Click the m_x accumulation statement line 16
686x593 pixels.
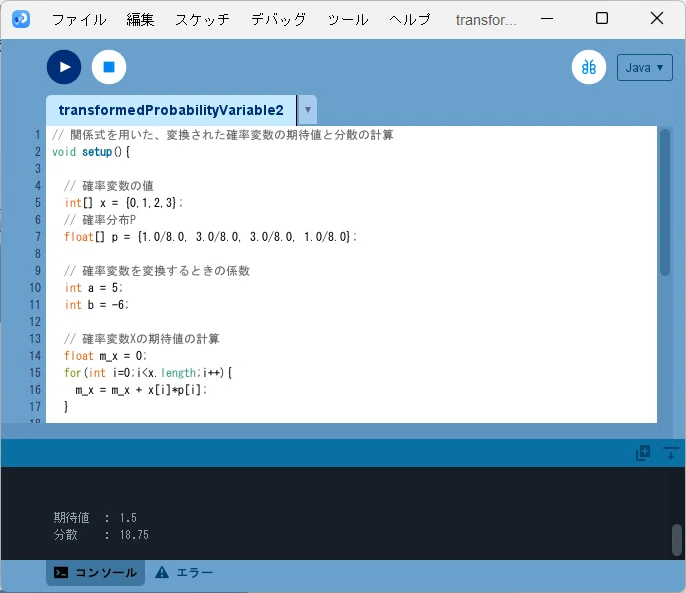click(141, 390)
